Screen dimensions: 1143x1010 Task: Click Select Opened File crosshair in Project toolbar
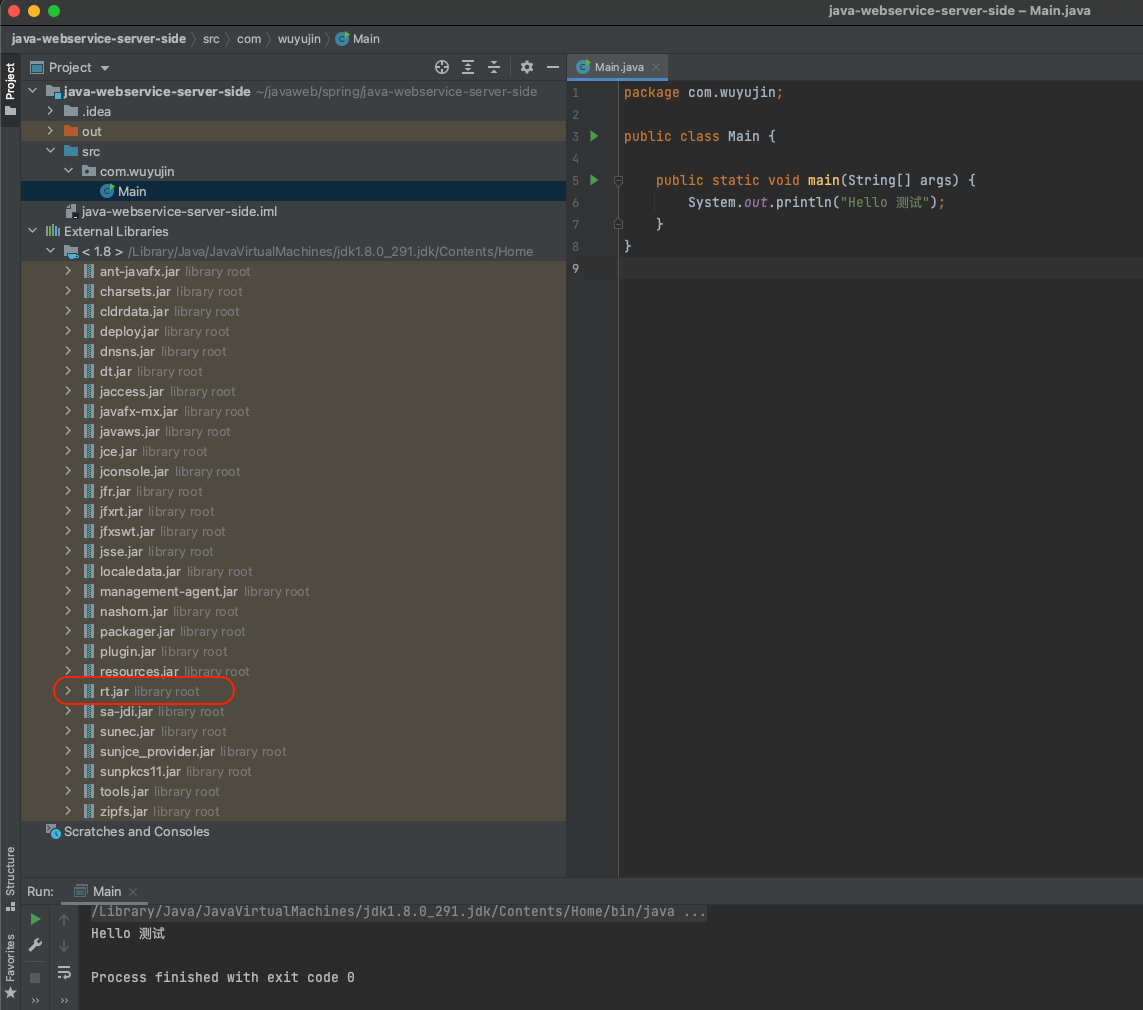pyautogui.click(x=442, y=67)
